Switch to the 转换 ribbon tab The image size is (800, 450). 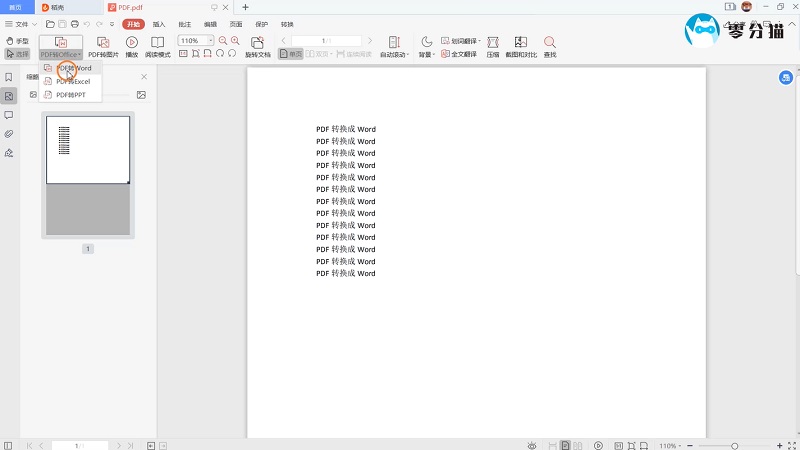(287, 24)
